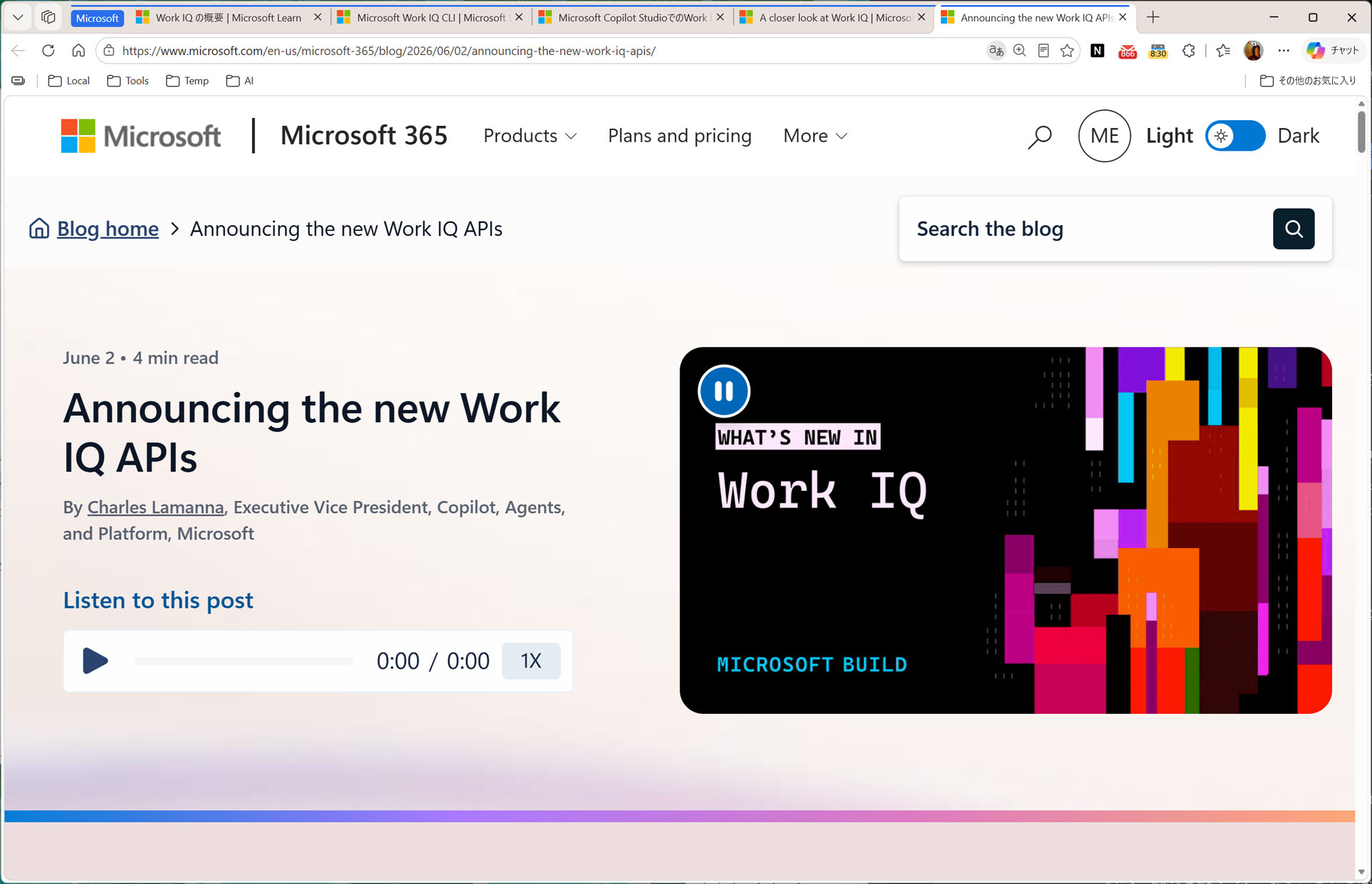Open Plans and pricing
Screen dimensions: 1372x884
(680, 136)
